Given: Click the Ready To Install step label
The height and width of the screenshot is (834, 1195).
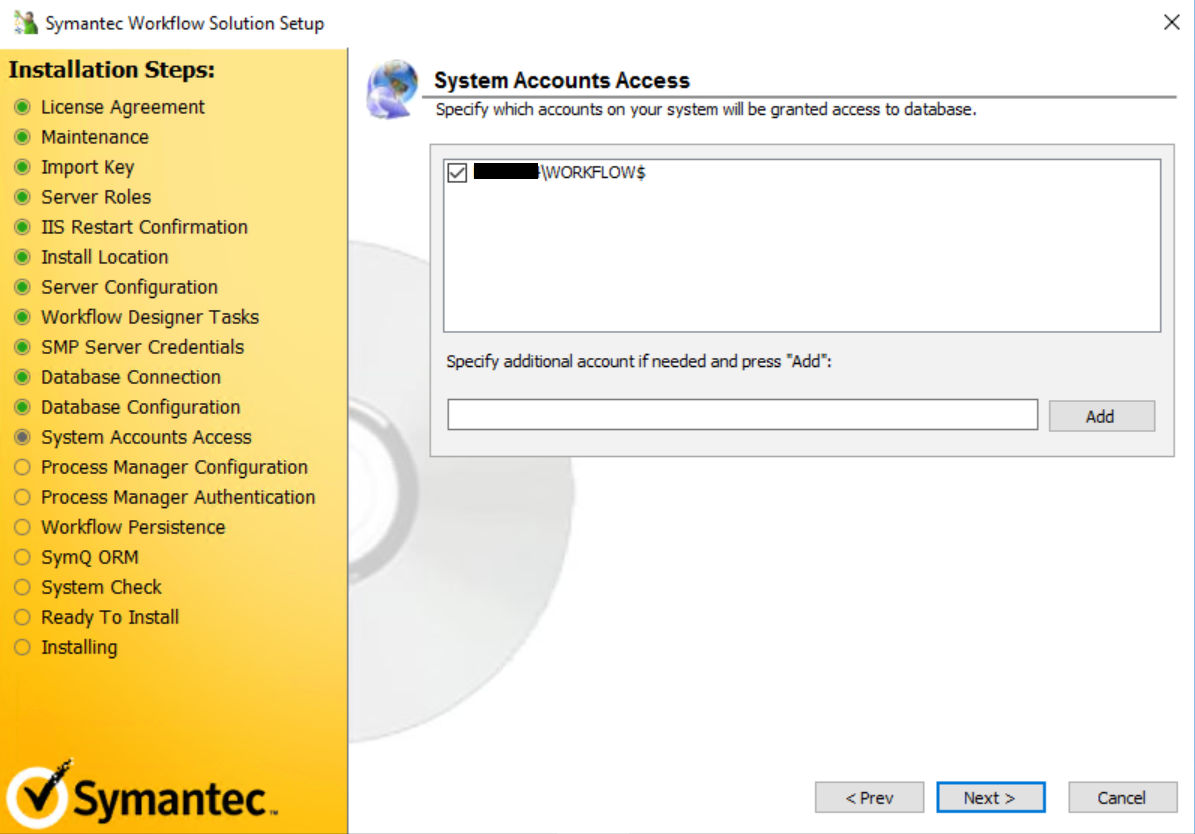Looking at the screenshot, I should pyautogui.click(x=111, y=617).
